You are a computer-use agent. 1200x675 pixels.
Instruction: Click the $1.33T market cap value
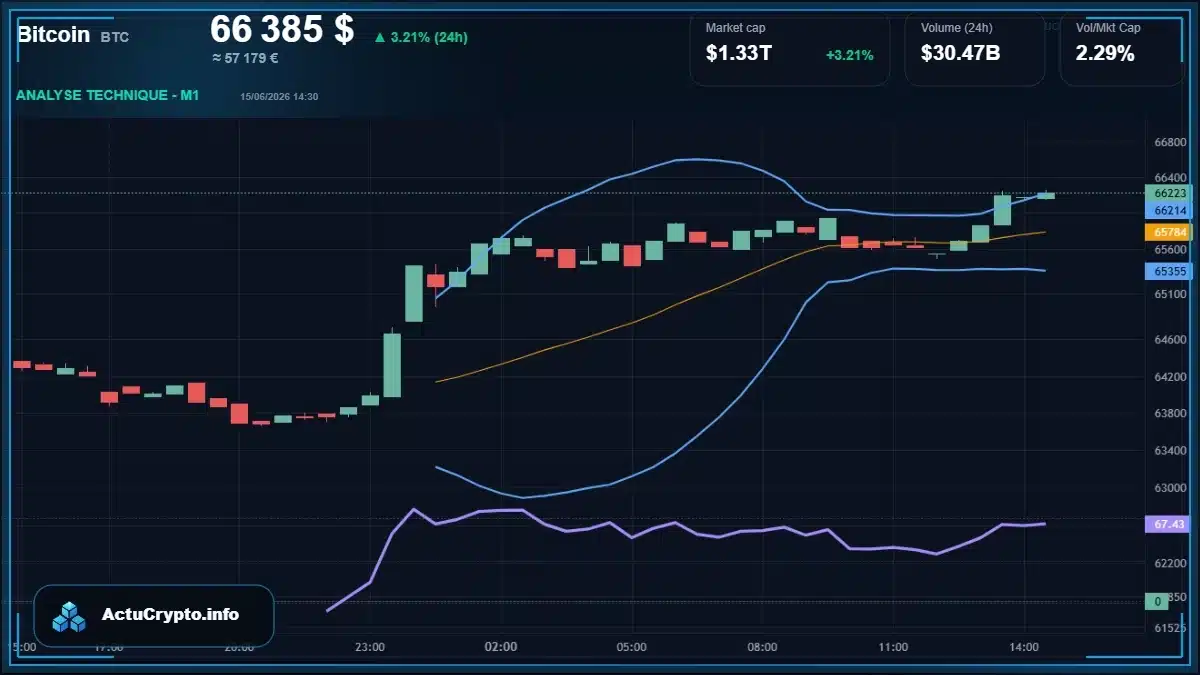tap(738, 54)
